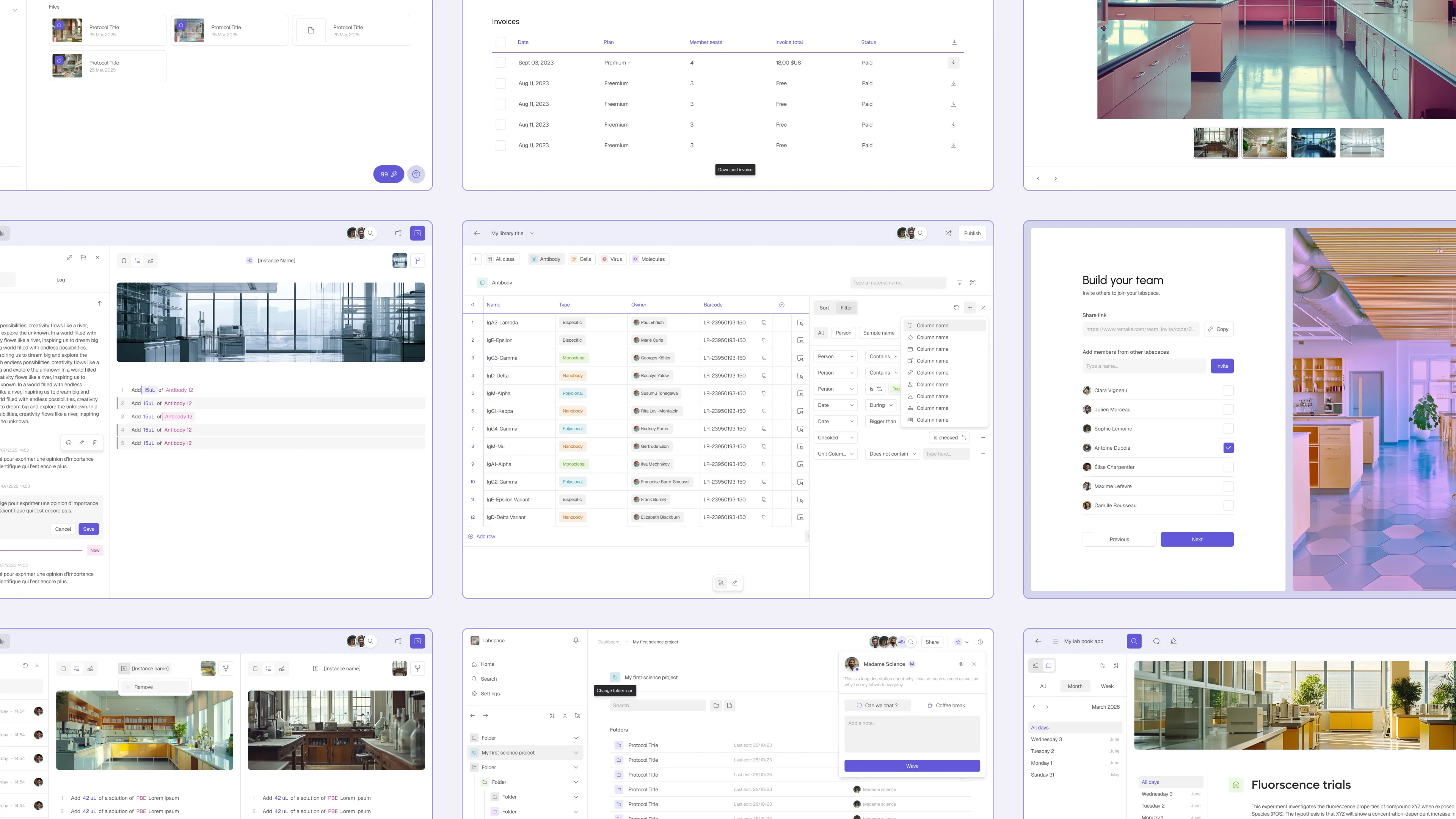Open search in My lab book app
The height and width of the screenshot is (819, 1456).
point(1134,642)
